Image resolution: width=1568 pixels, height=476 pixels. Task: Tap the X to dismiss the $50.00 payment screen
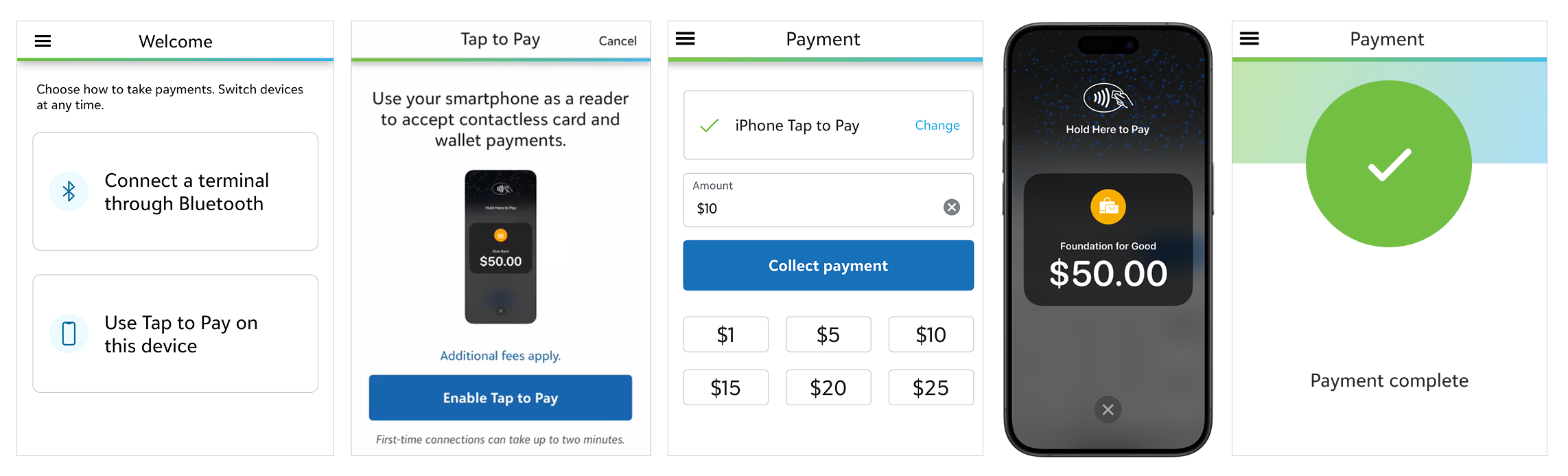[1107, 410]
